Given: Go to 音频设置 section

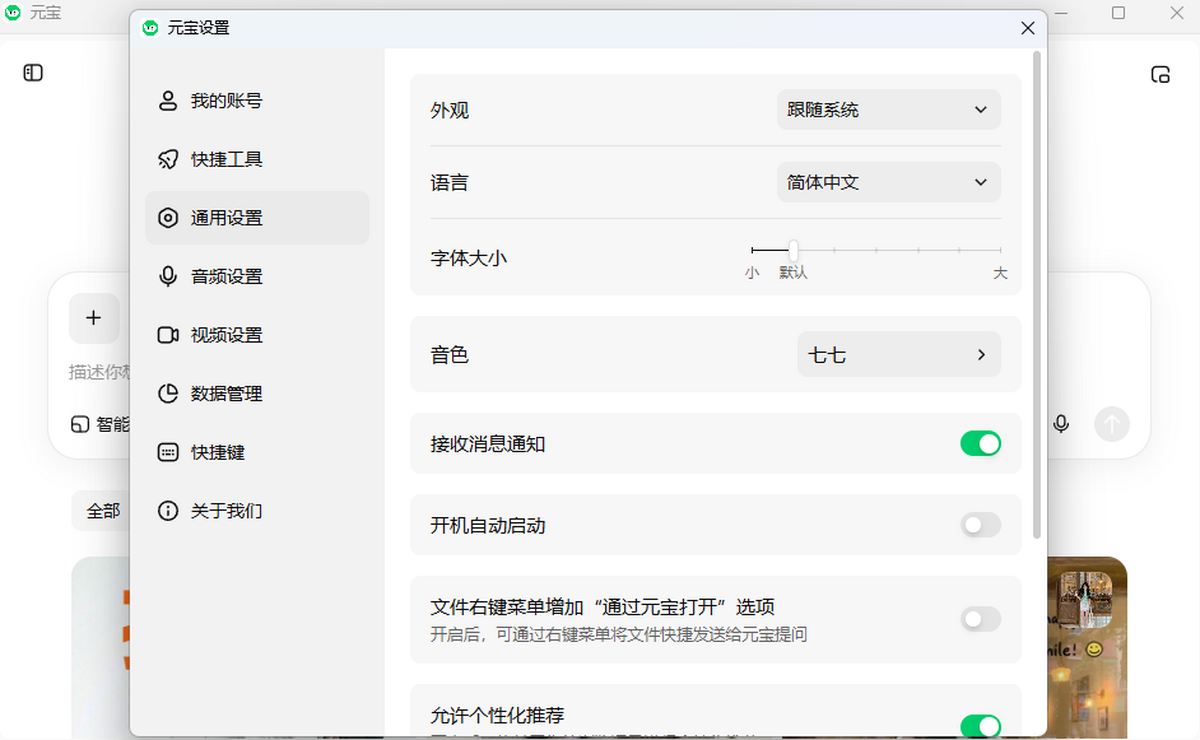Looking at the screenshot, I should tap(257, 276).
